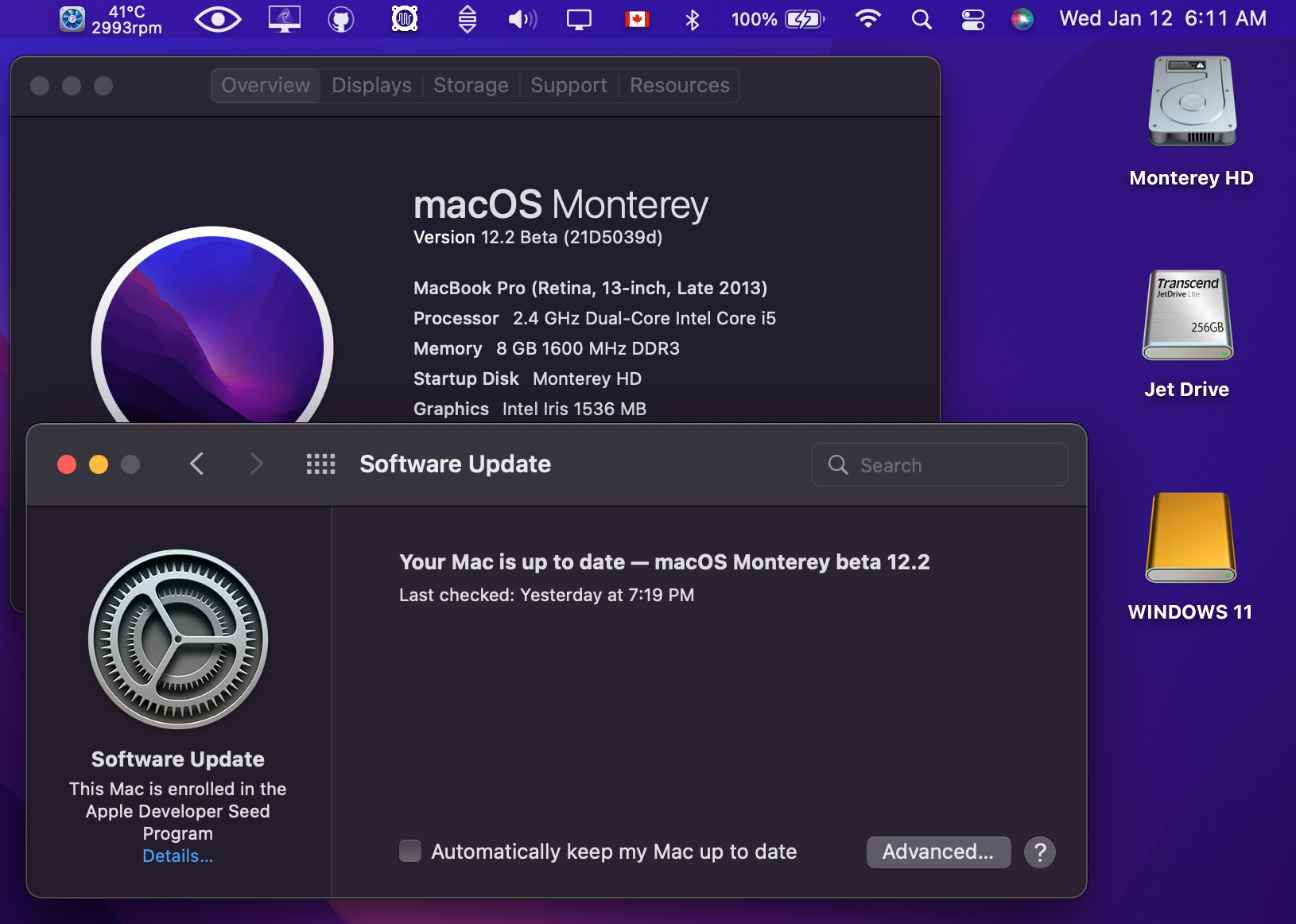Open the Advanced… options
The width and height of the screenshot is (1296, 924).
click(938, 852)
